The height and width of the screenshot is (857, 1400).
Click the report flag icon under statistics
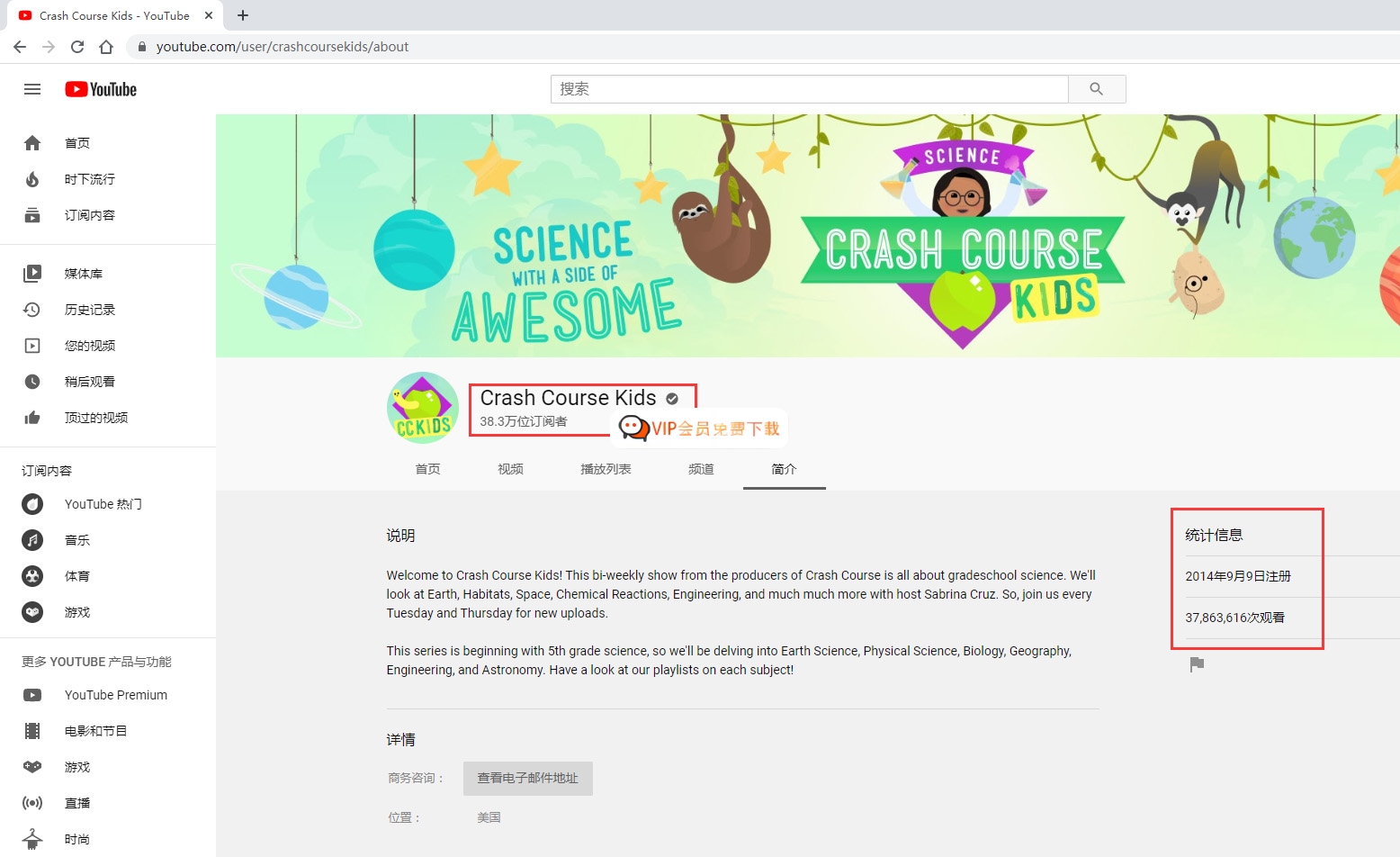(x=1197, y=664)
